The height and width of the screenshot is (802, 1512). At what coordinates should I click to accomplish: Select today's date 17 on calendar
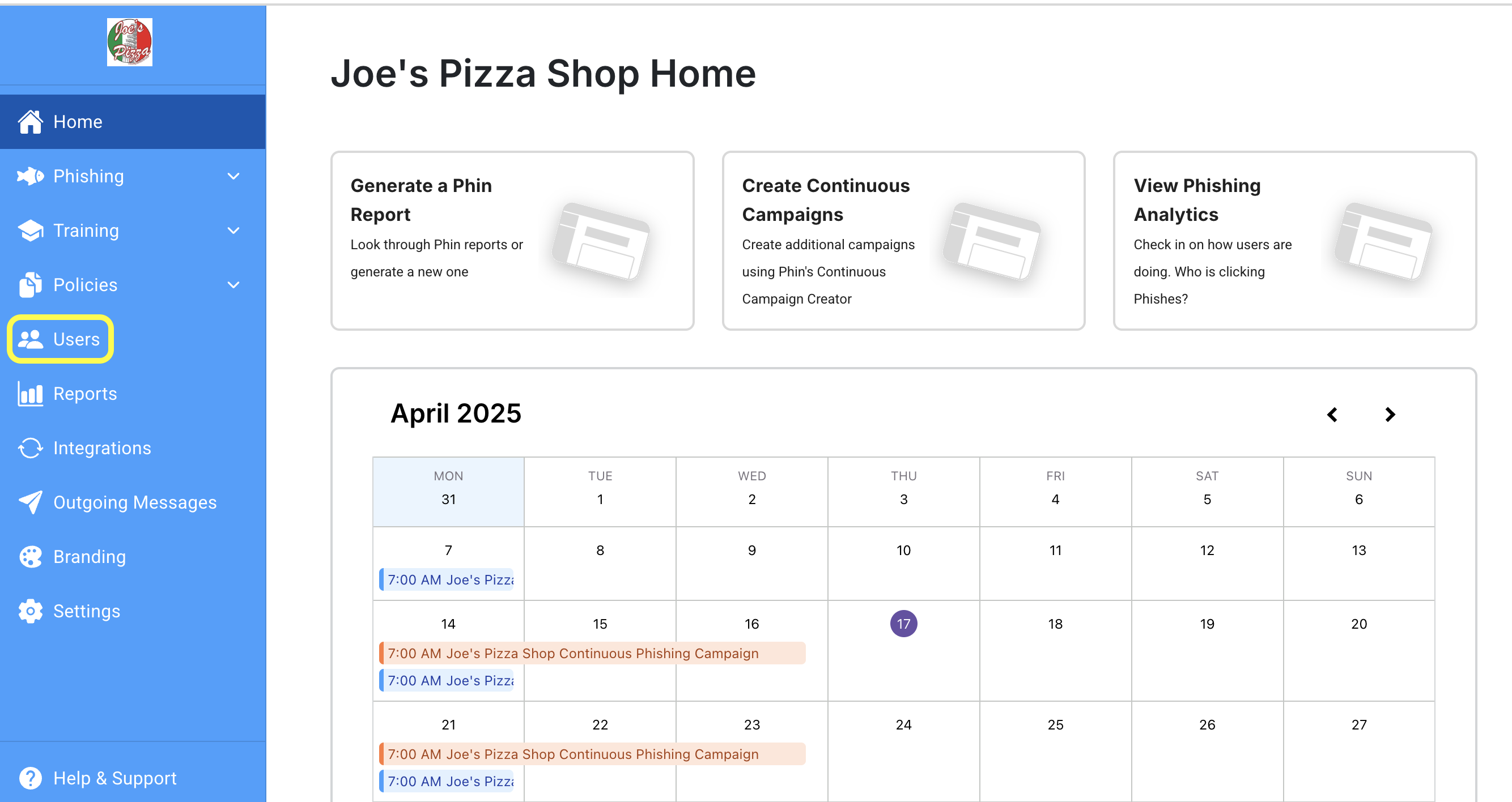click(x=903, y=624)
